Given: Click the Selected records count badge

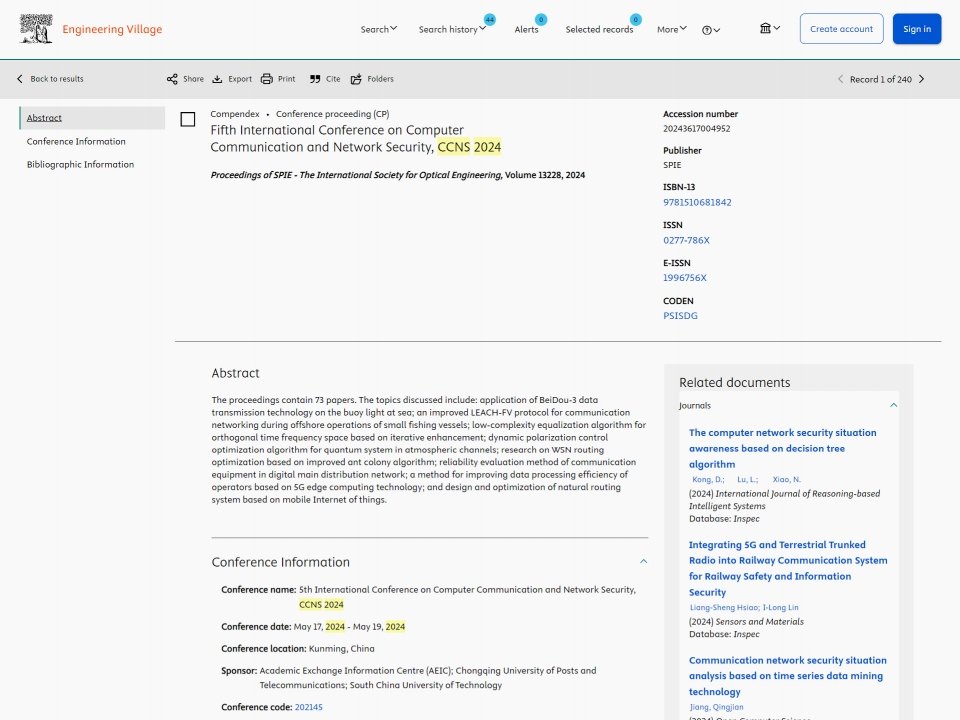Looking at the screenshot, I should click(636, 20).
